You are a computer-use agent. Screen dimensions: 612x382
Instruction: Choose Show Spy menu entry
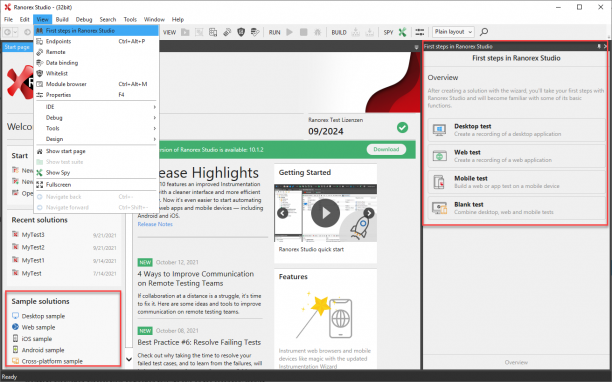click(96, 173)
